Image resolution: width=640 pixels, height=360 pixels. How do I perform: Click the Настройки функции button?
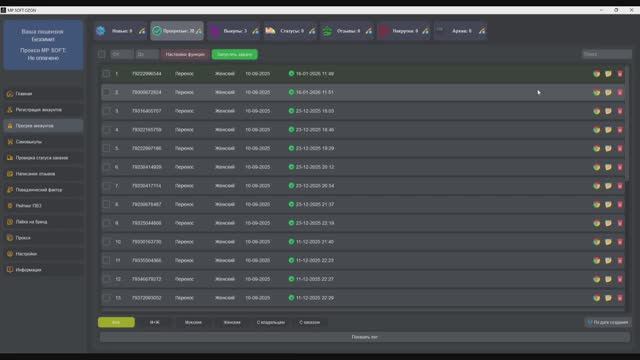pyautogui.click(x=185, y=54)
